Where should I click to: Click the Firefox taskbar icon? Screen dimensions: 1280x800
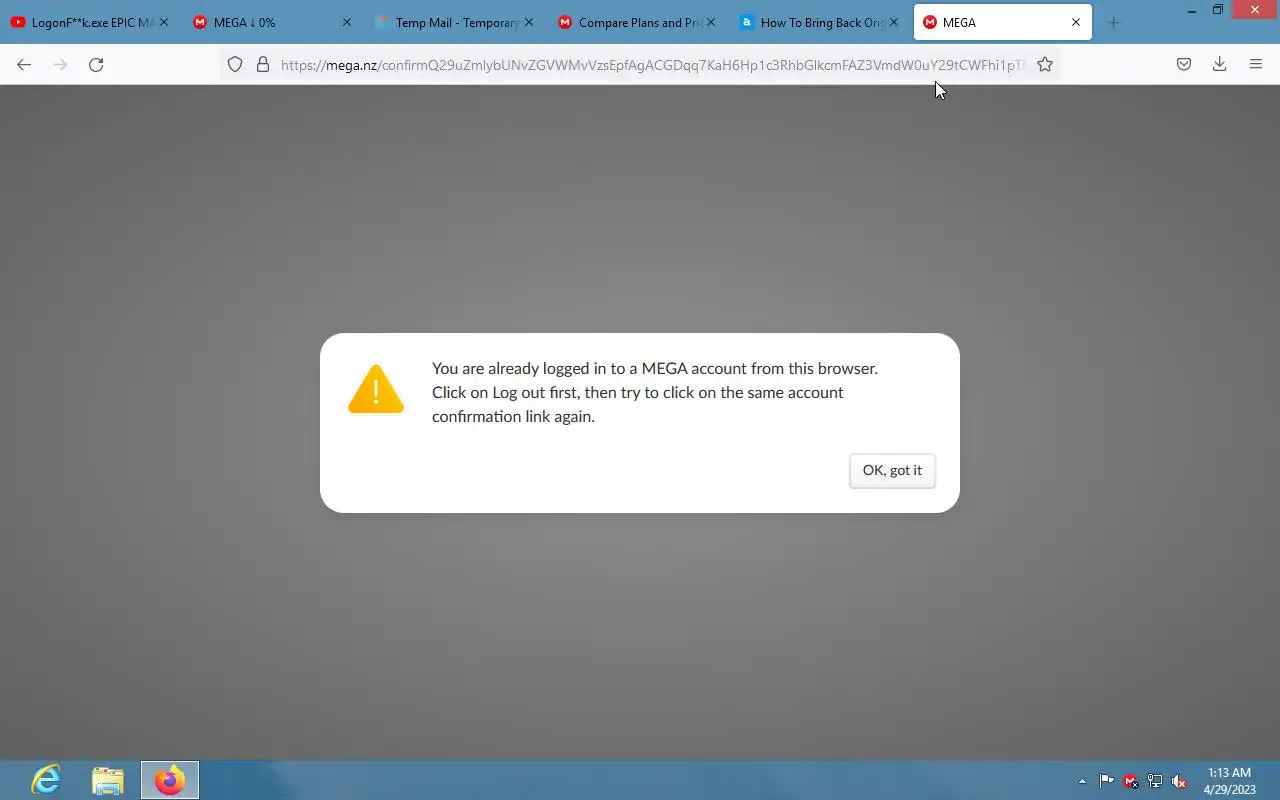(x=170, y=780)
